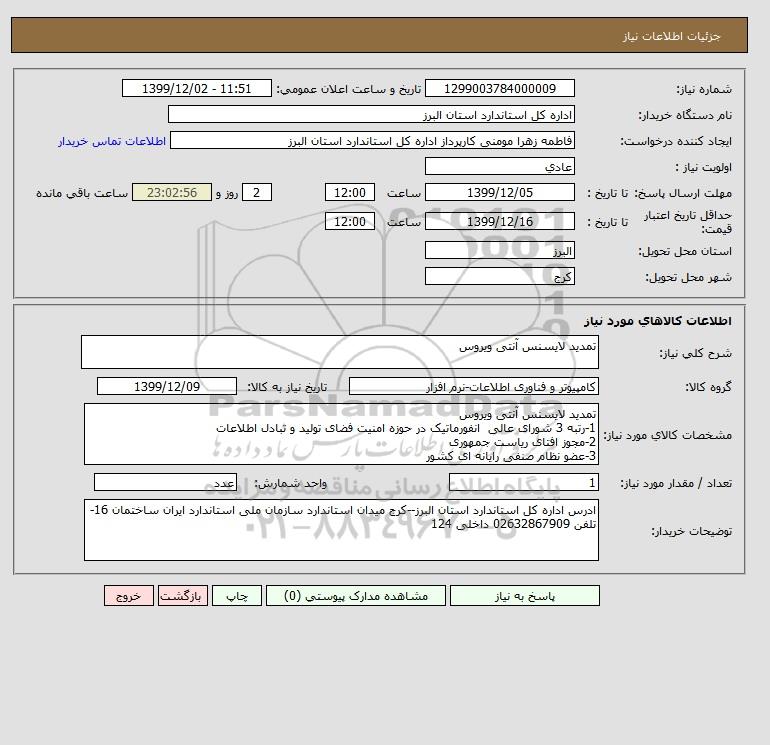Click the label 'نام دستگاه خریدار:'
This screenshot has width=770, height=745.
(685, 115)
